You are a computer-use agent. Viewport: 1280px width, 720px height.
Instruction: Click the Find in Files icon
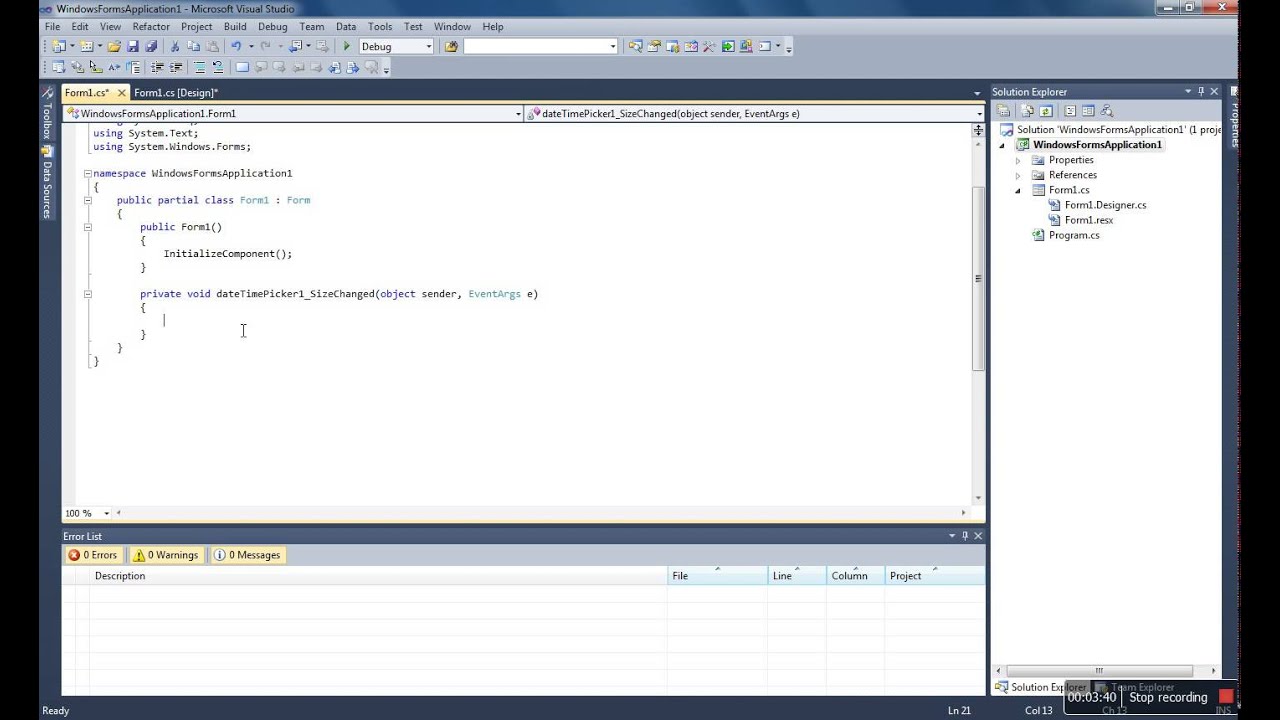pos(452,46)
